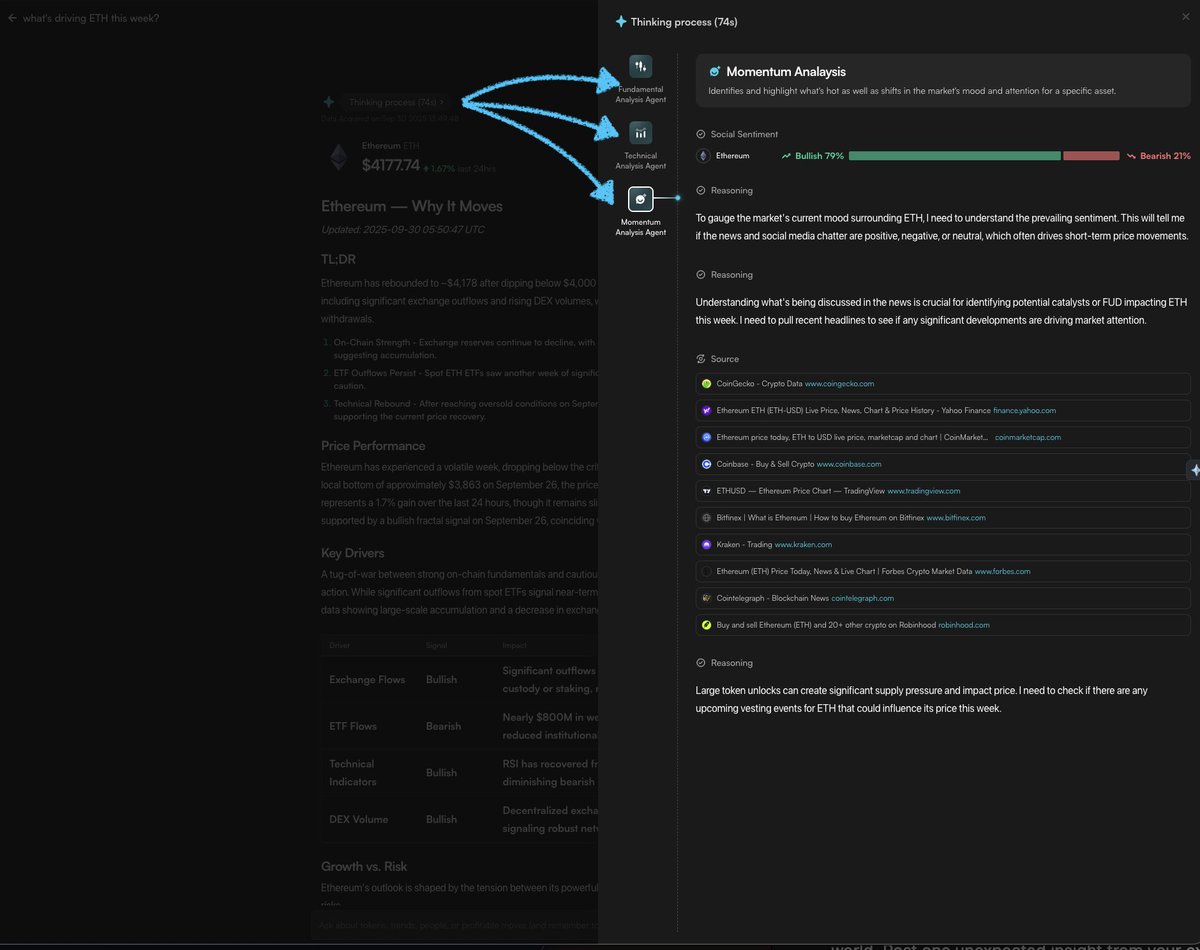Image resolution: width=1200 pixels, height=950 pixels.
Task: Open the www.forbes.com link
Action: (1002, 572)
